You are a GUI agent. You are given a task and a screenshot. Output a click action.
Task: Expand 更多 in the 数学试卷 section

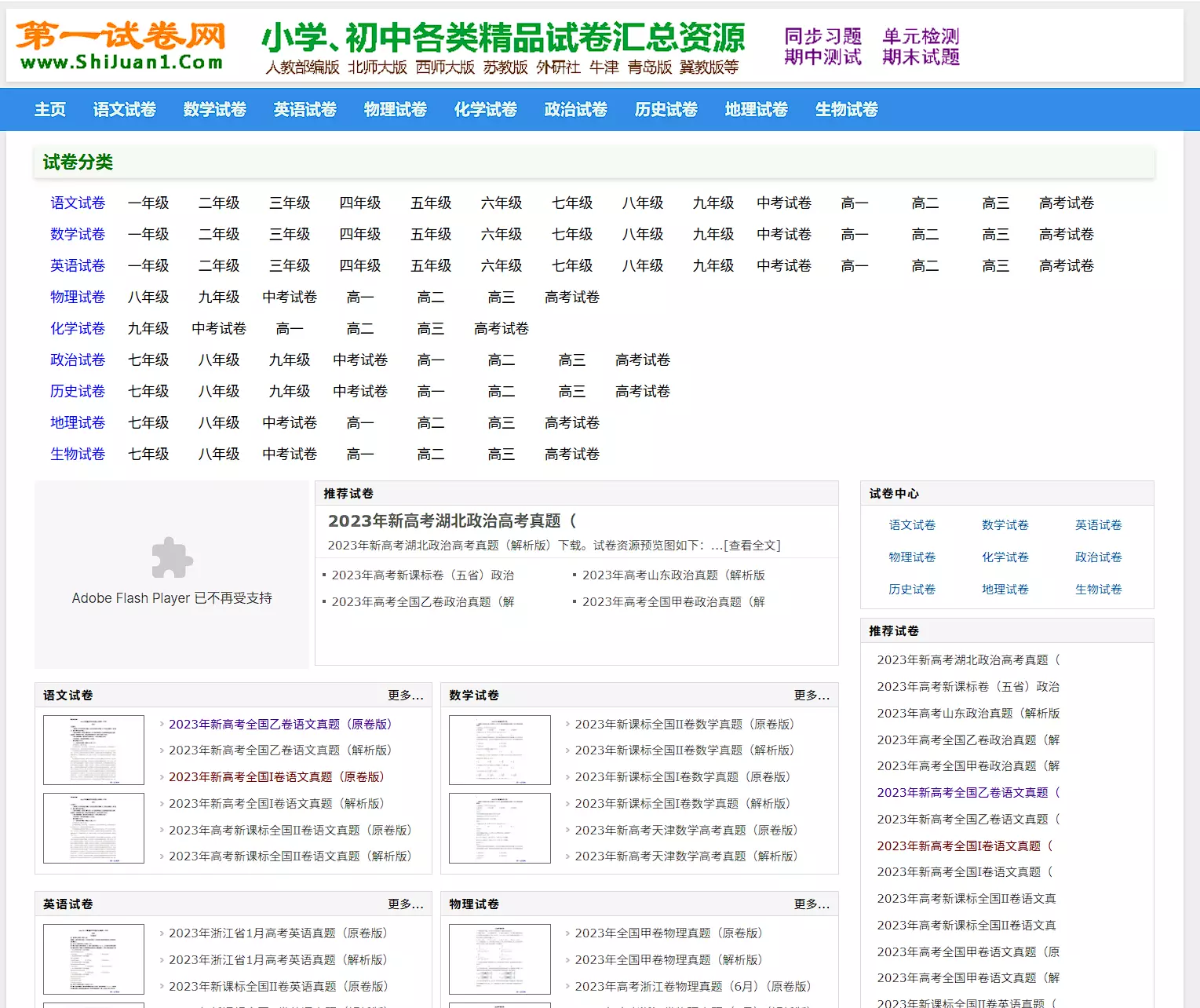811,695
